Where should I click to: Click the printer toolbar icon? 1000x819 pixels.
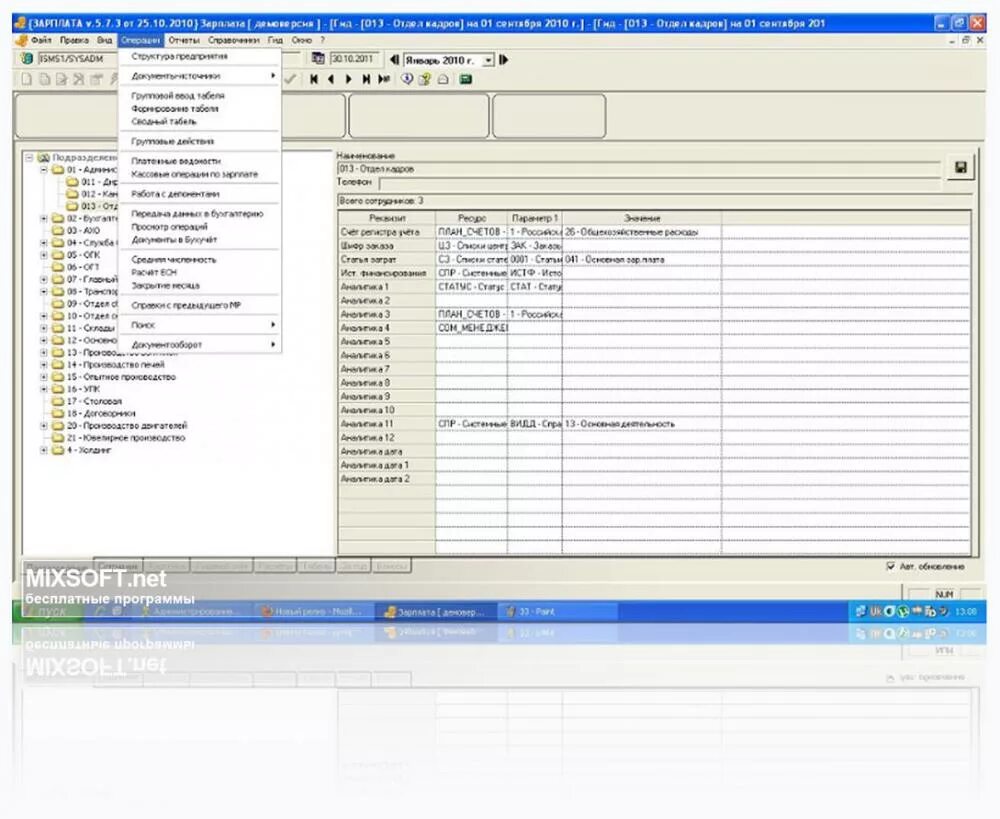(x=443, y=79)
